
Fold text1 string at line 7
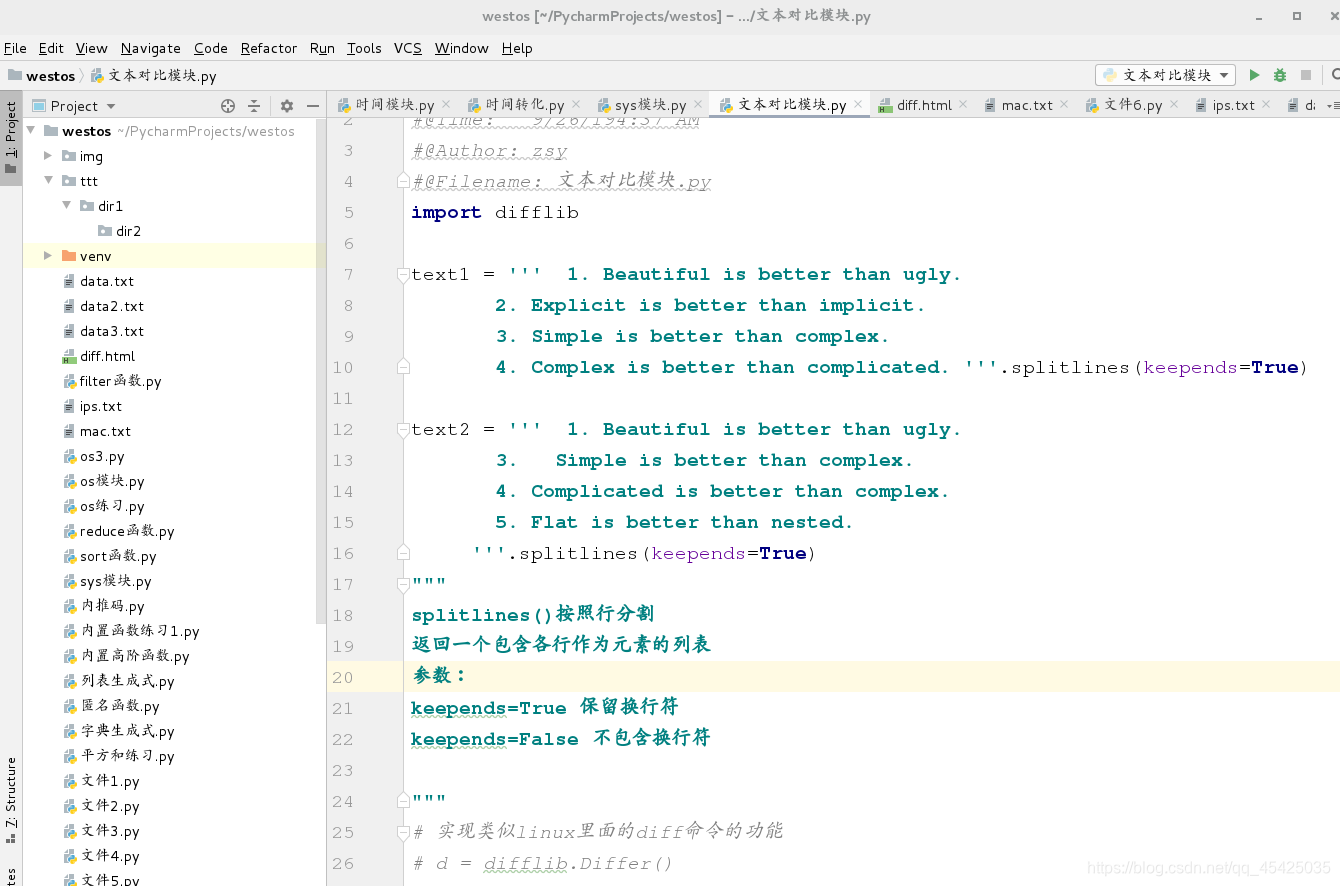tap(403, 274)
